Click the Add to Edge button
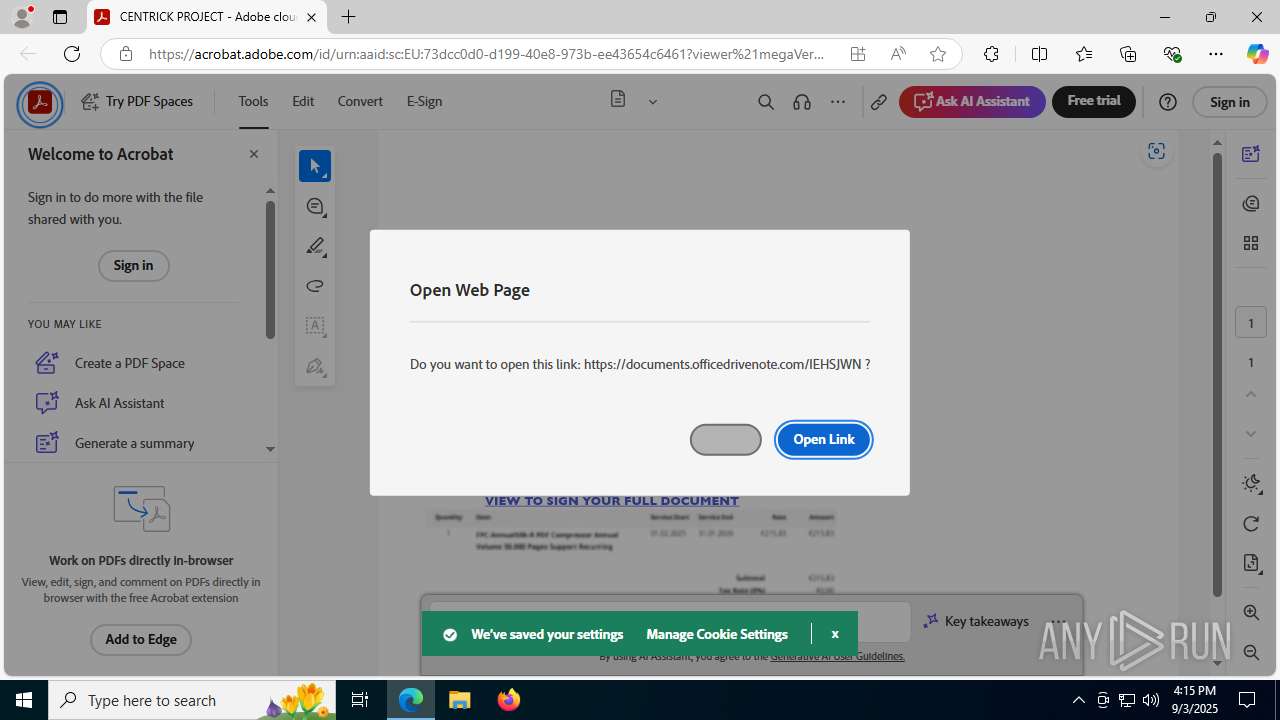 (x=141, y=639)
